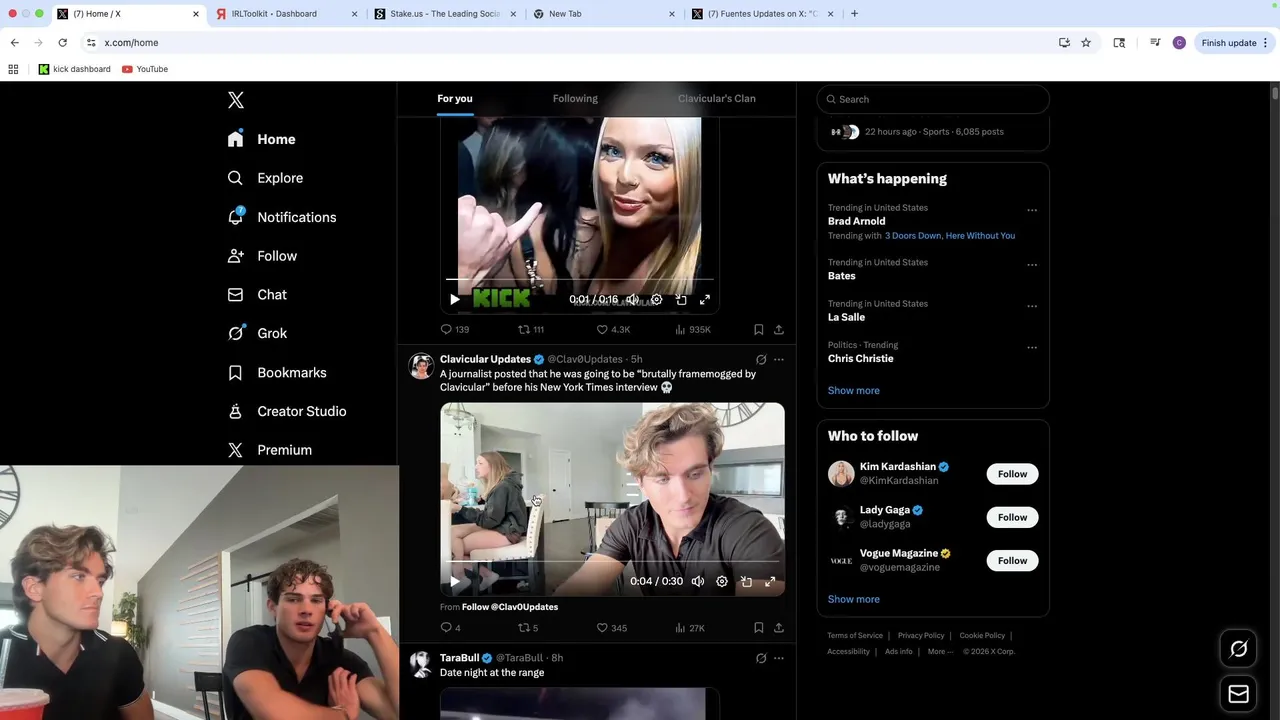
Task: Play the Kick video in top post
Action: [455, 299]
